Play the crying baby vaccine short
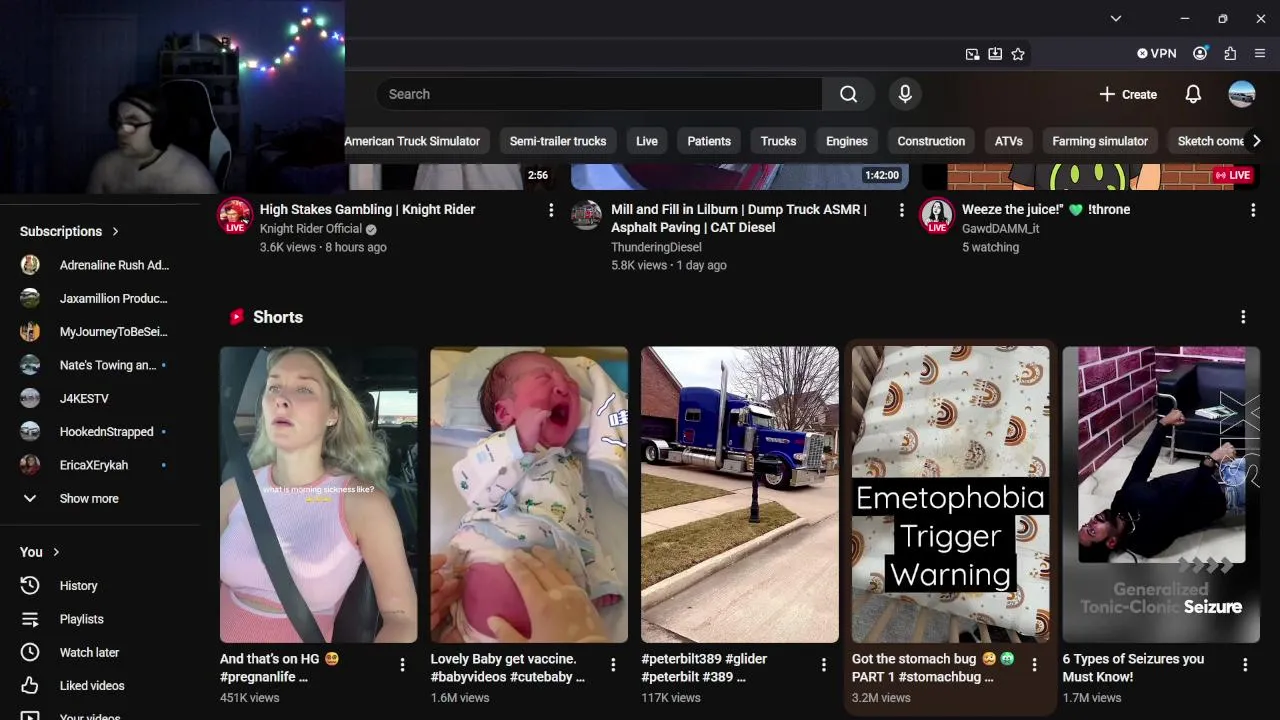This screenshot has width=1280, height=720. tap(529, 494)
